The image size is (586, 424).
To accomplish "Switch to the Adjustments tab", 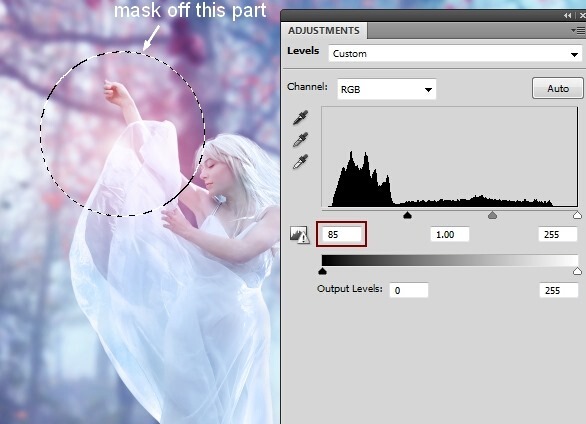I will point(324,31).
